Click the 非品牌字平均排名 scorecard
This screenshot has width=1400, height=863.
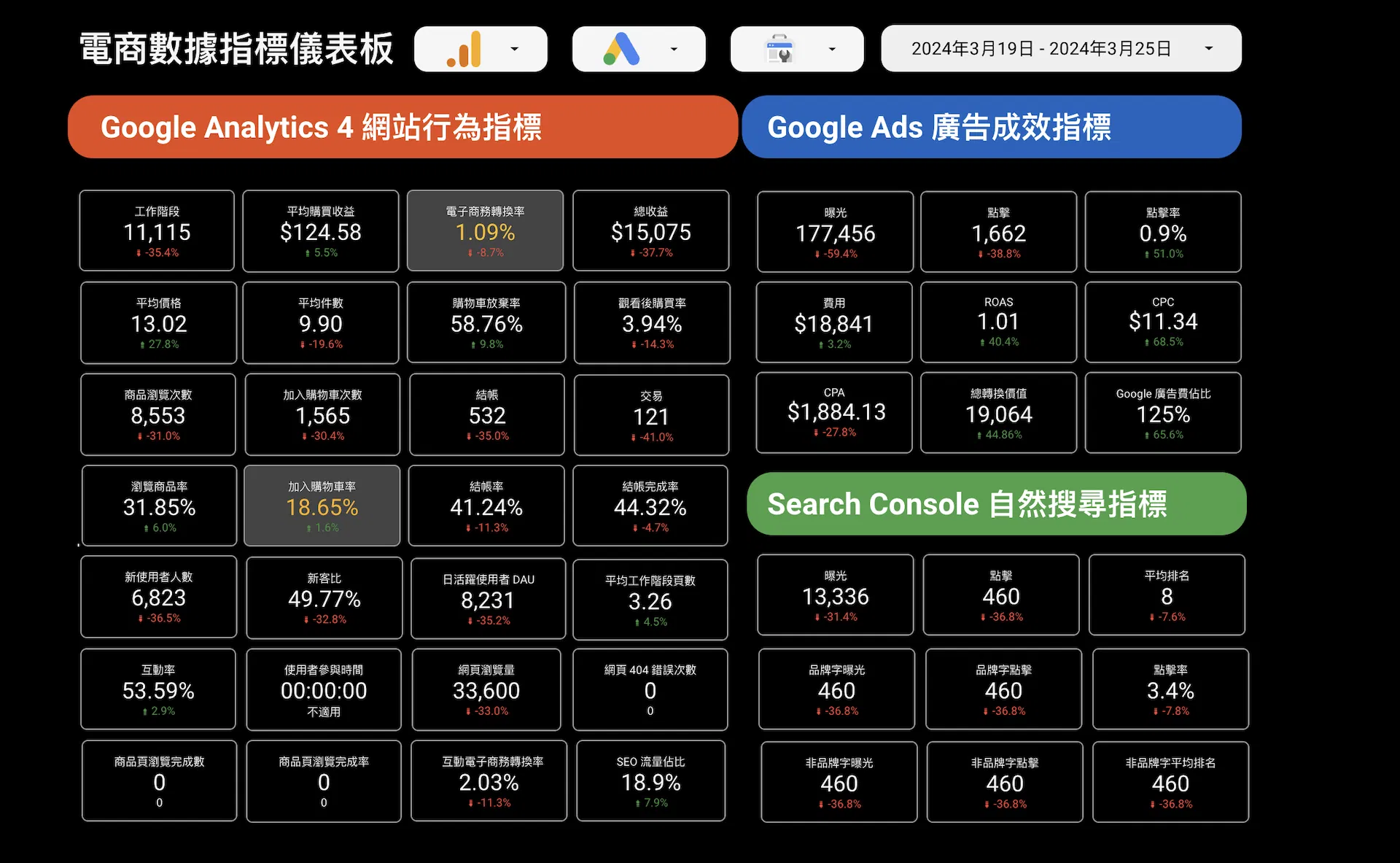pos(1171,781)
